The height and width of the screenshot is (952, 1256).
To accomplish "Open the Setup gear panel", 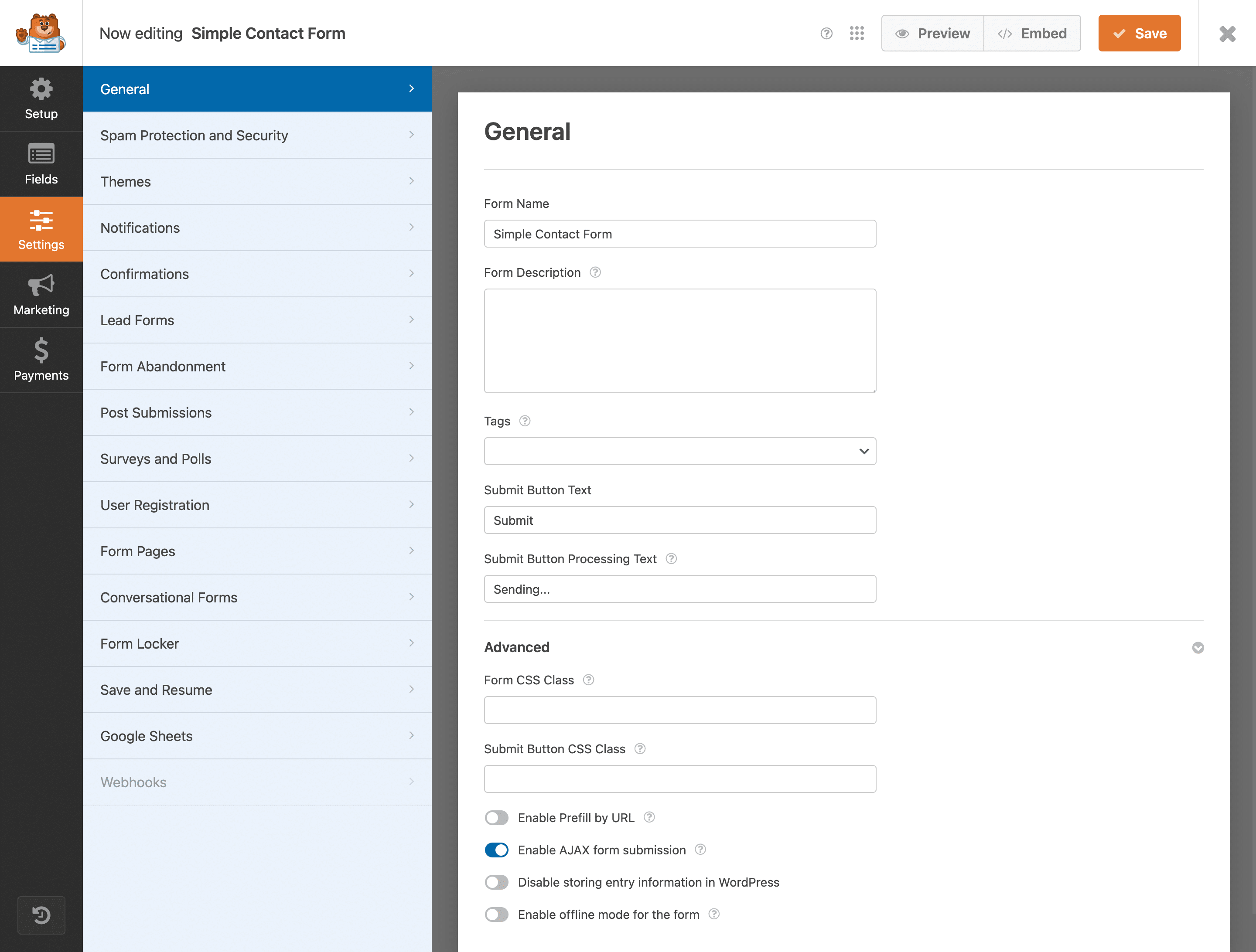I will point(41,99).
